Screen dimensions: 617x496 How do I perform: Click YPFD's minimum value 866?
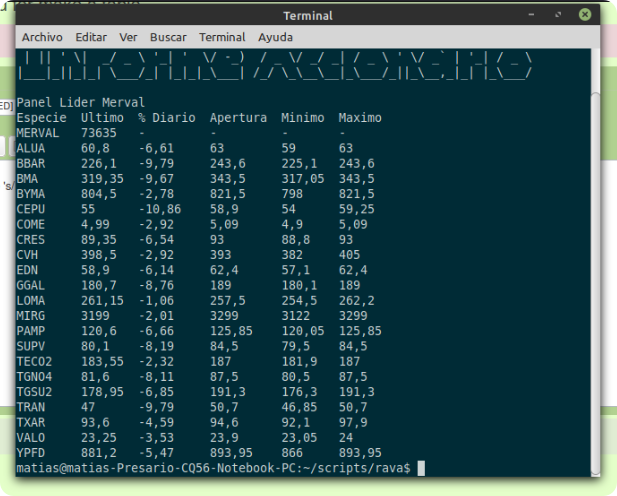tap(292, 453)
